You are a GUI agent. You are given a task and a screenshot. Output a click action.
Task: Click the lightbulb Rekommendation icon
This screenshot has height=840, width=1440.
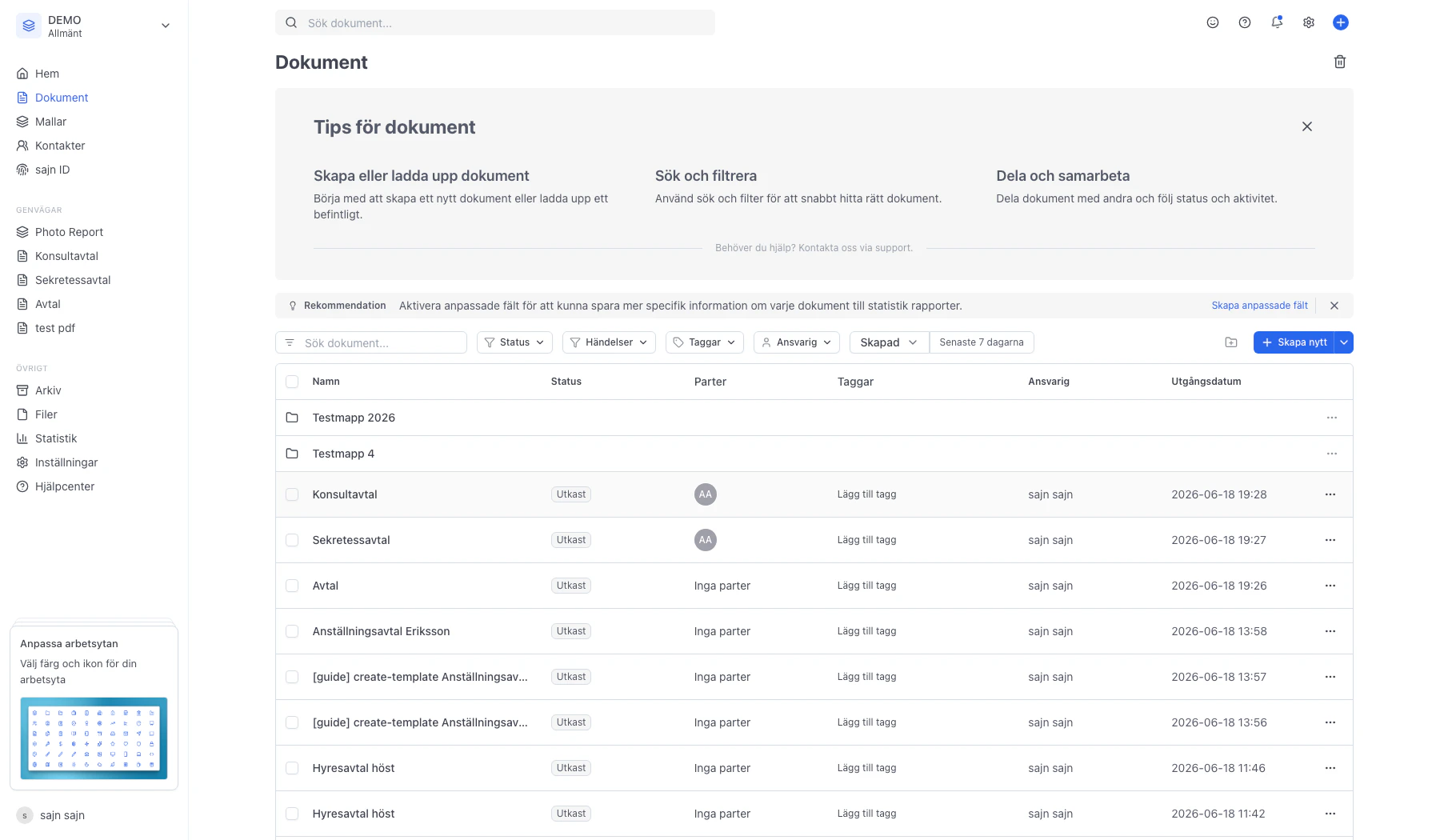[293, 306]
